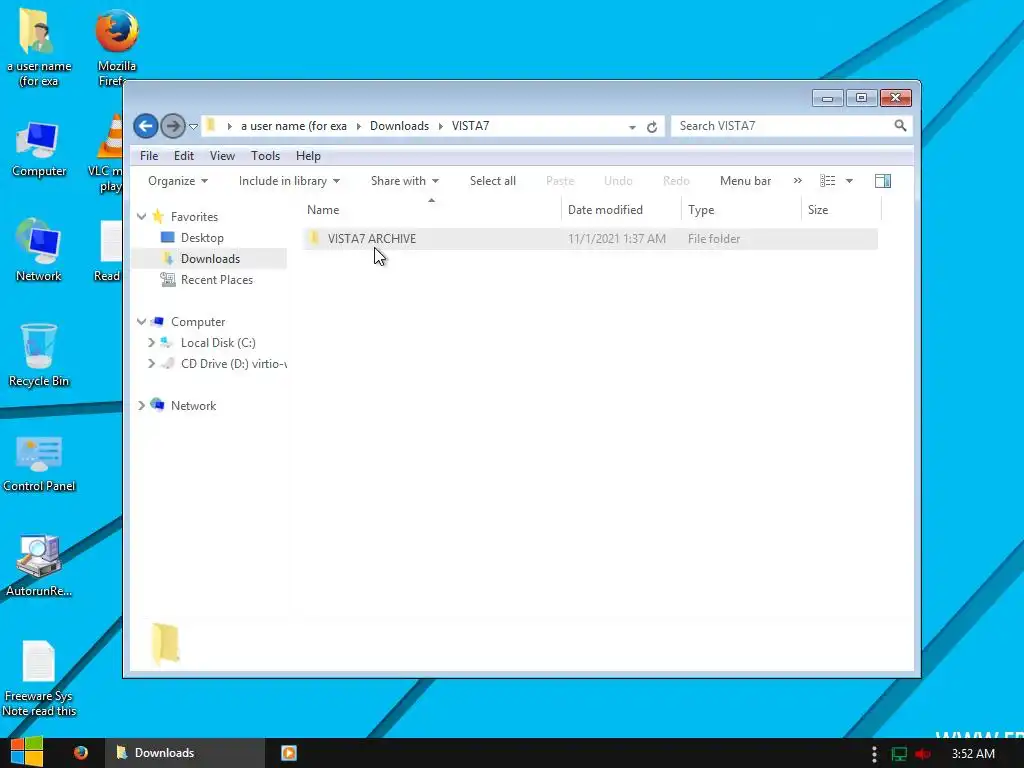
Task: Click the search magnifier icon
Action: click(901, 125)
